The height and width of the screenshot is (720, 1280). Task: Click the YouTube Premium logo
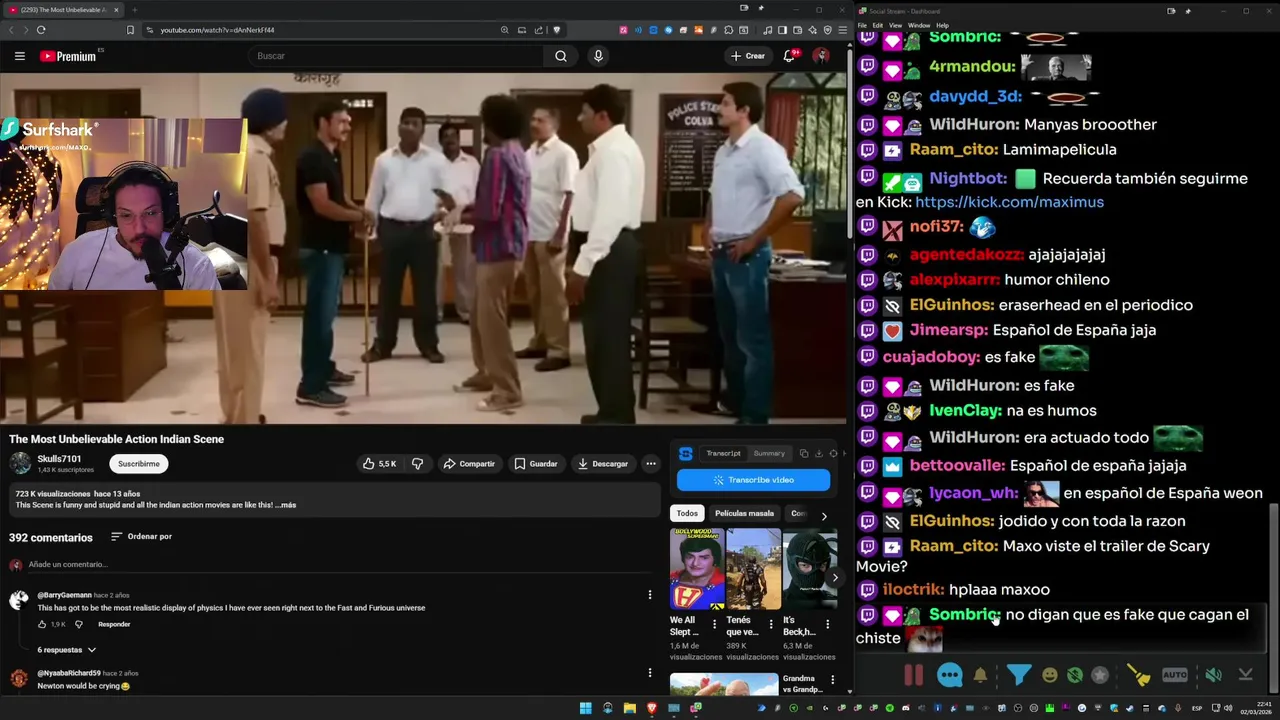pos(68,56)
